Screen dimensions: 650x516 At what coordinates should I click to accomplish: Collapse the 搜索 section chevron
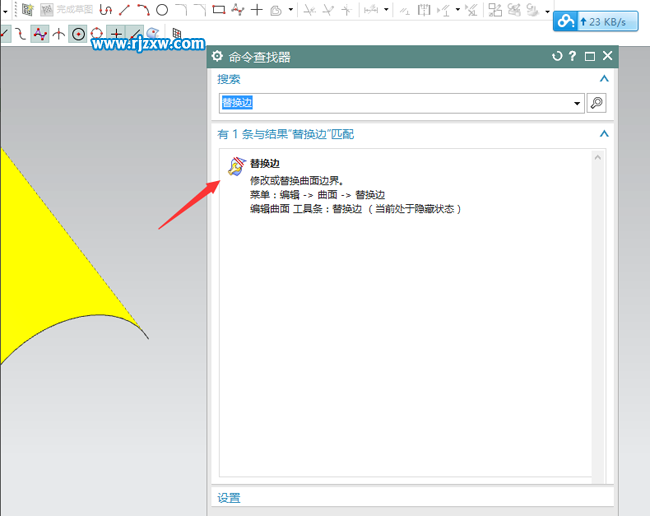(604, 78)
